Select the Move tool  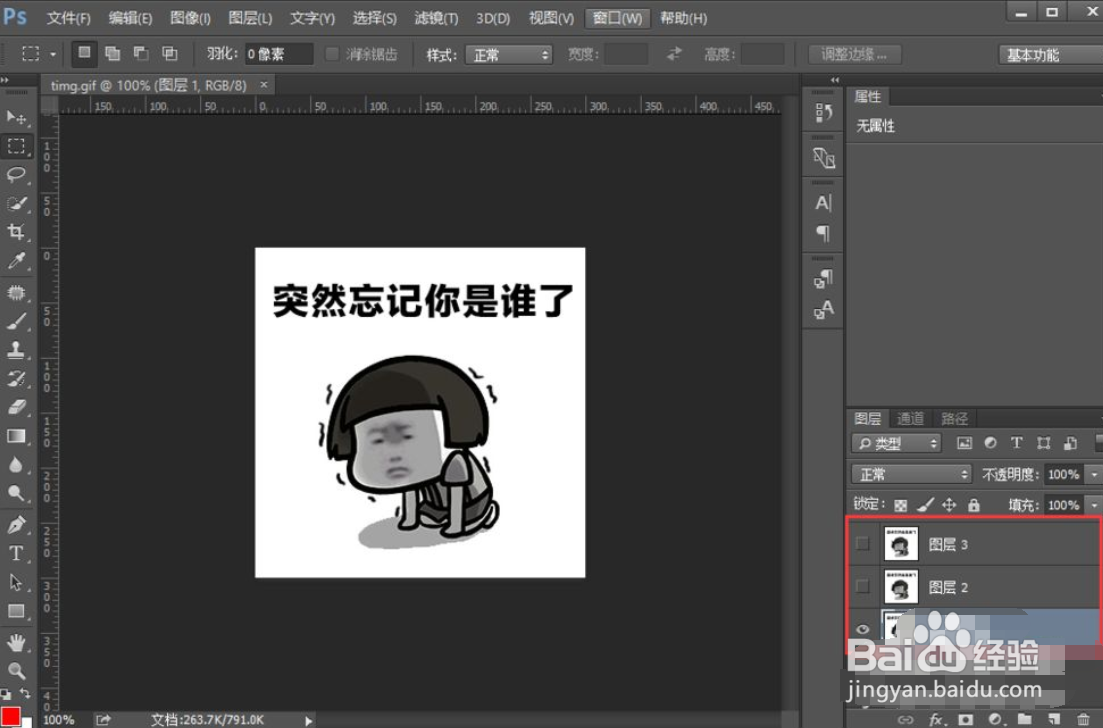(x=16, y=117)
